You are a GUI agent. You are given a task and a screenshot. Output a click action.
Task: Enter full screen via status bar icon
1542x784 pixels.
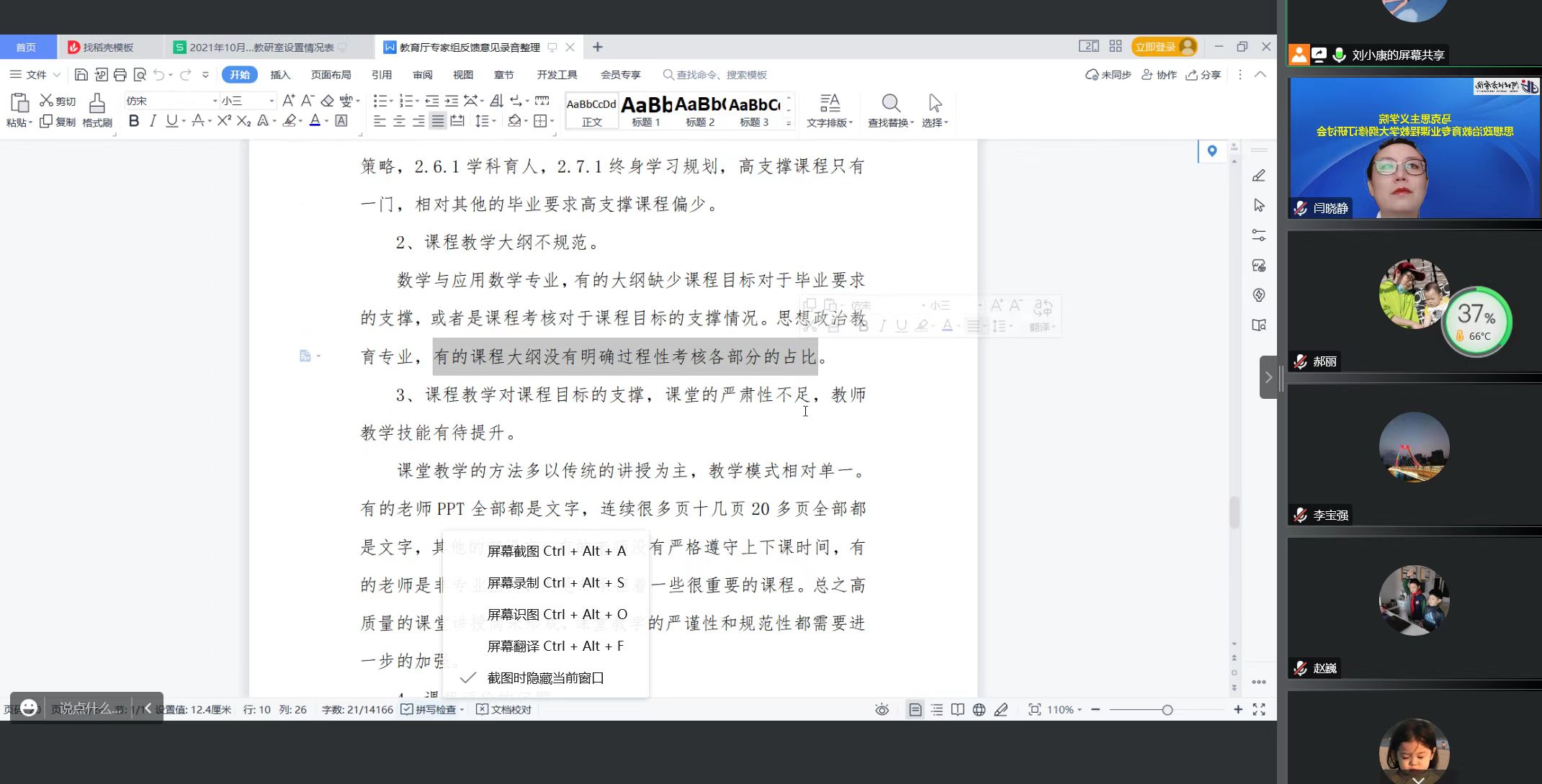(x=1259, y=709)
